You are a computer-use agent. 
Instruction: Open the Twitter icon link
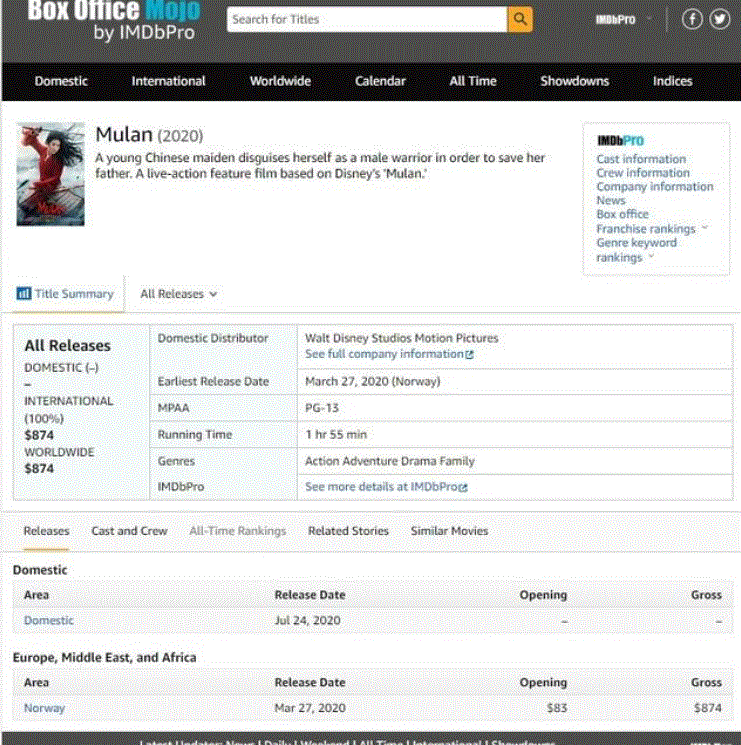tap(720, 19)
